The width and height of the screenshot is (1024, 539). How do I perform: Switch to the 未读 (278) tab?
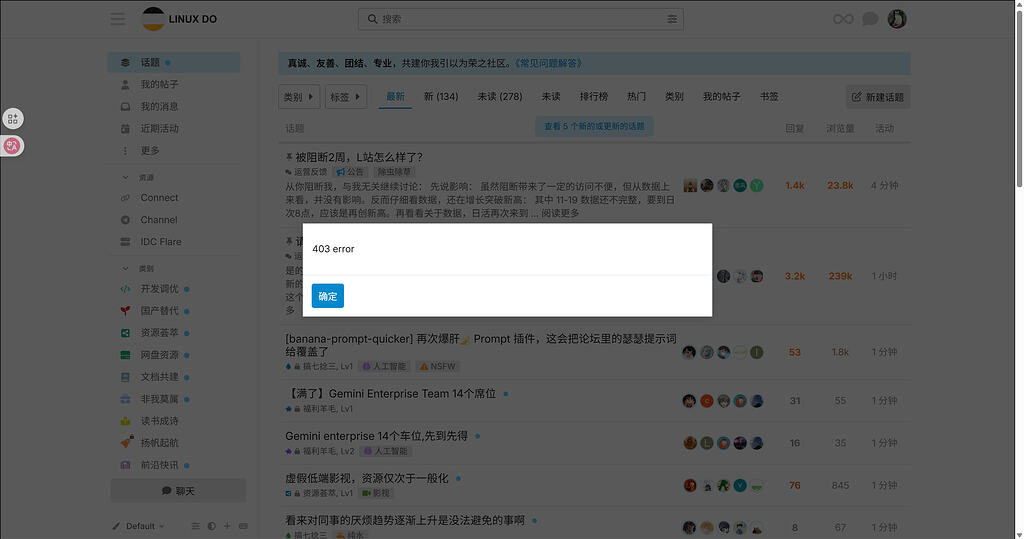point(500,97)
